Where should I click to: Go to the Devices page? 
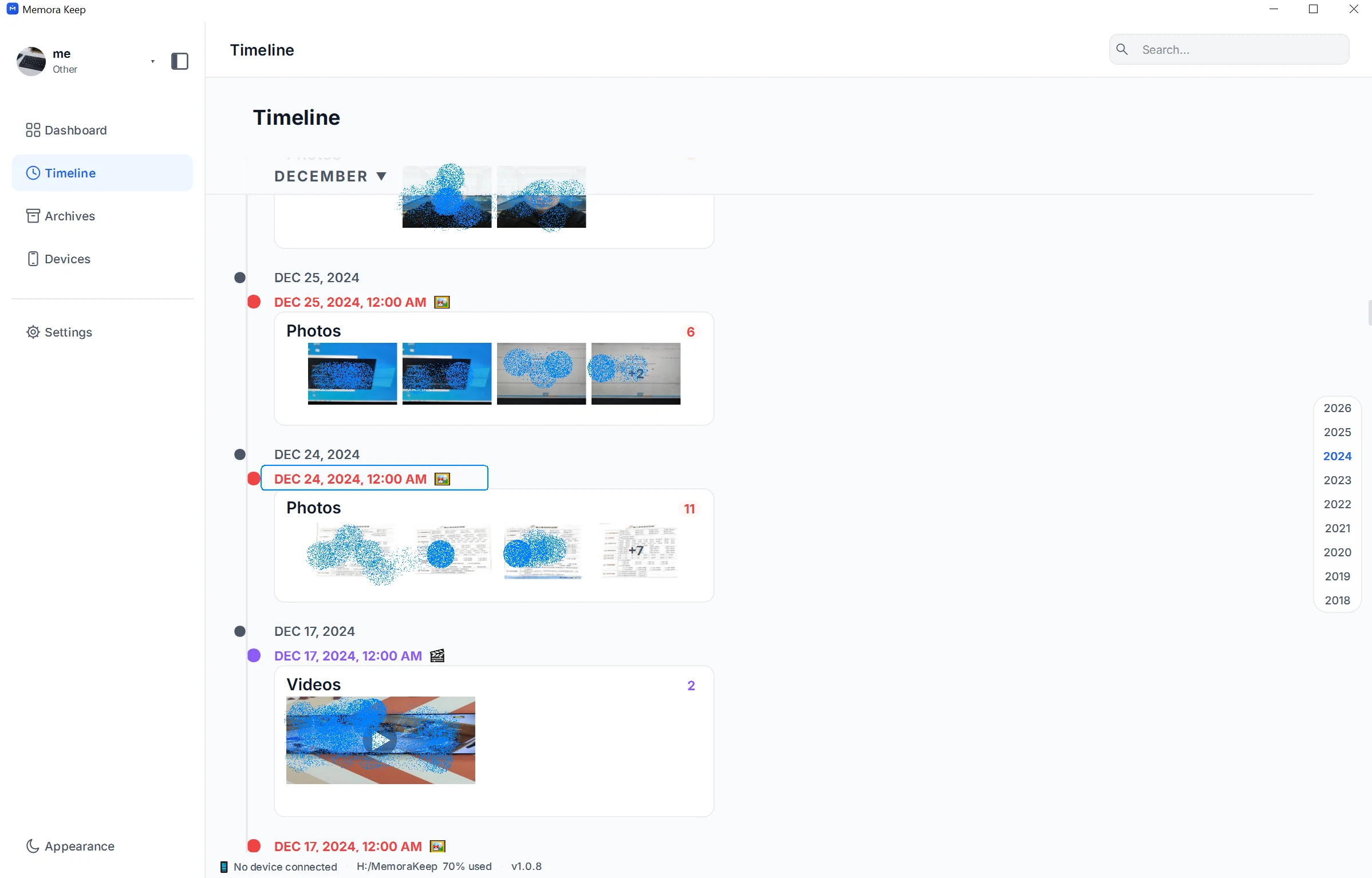(x=102, y=259)
